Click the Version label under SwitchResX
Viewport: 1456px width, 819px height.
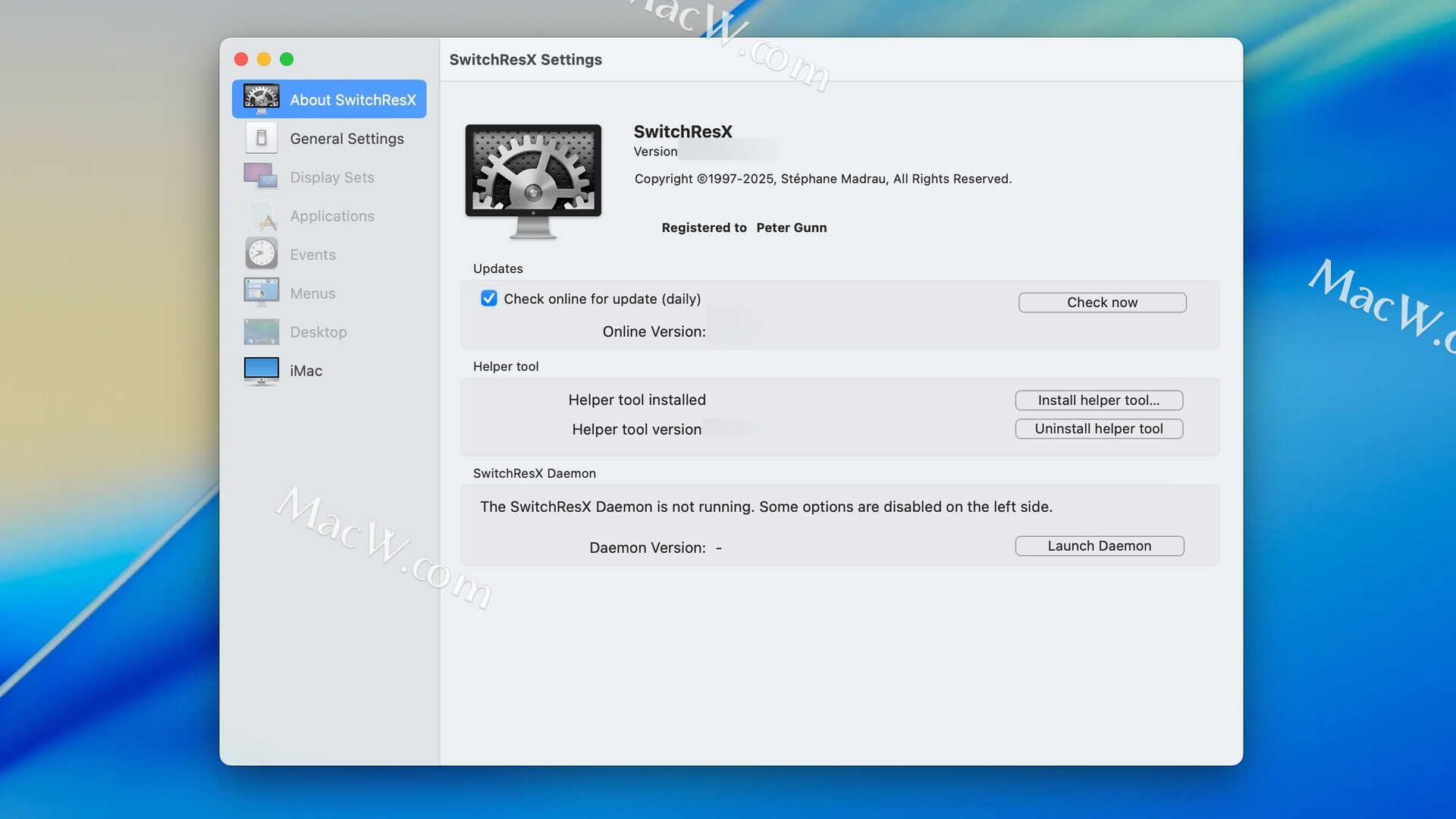(x=656, y=152)
